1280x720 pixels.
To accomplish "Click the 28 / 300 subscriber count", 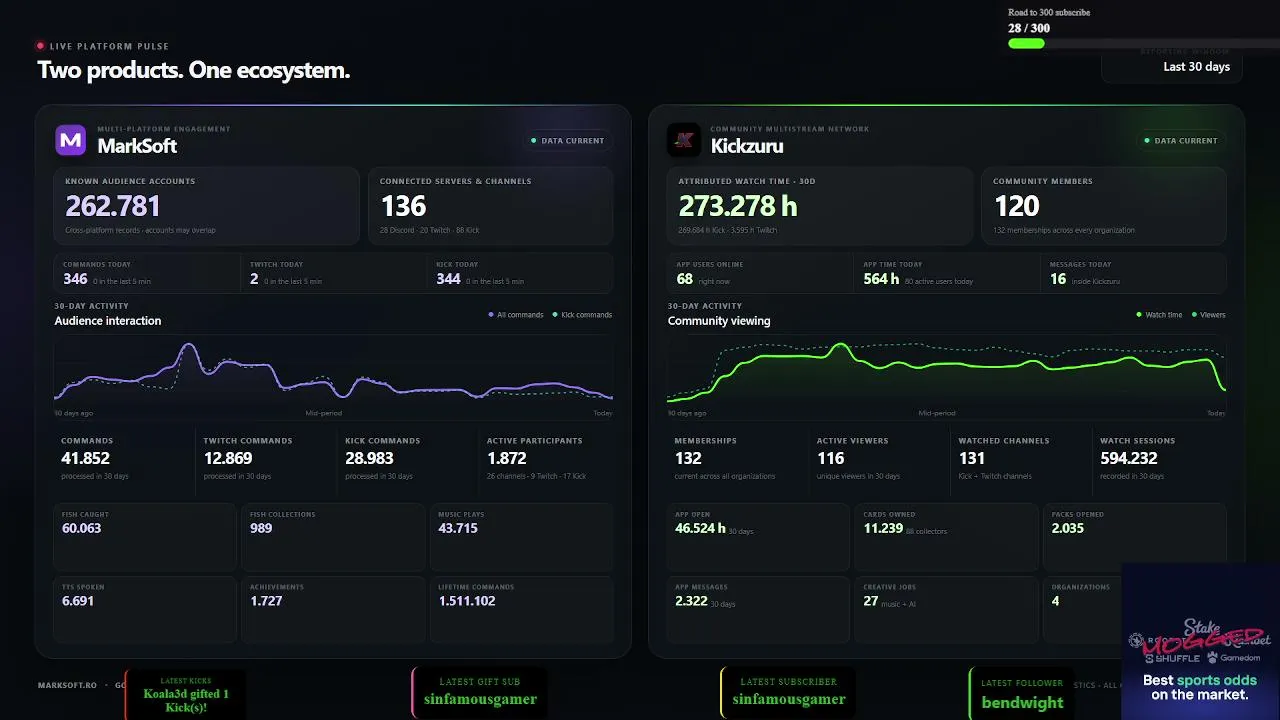I will click(1029, 28).
